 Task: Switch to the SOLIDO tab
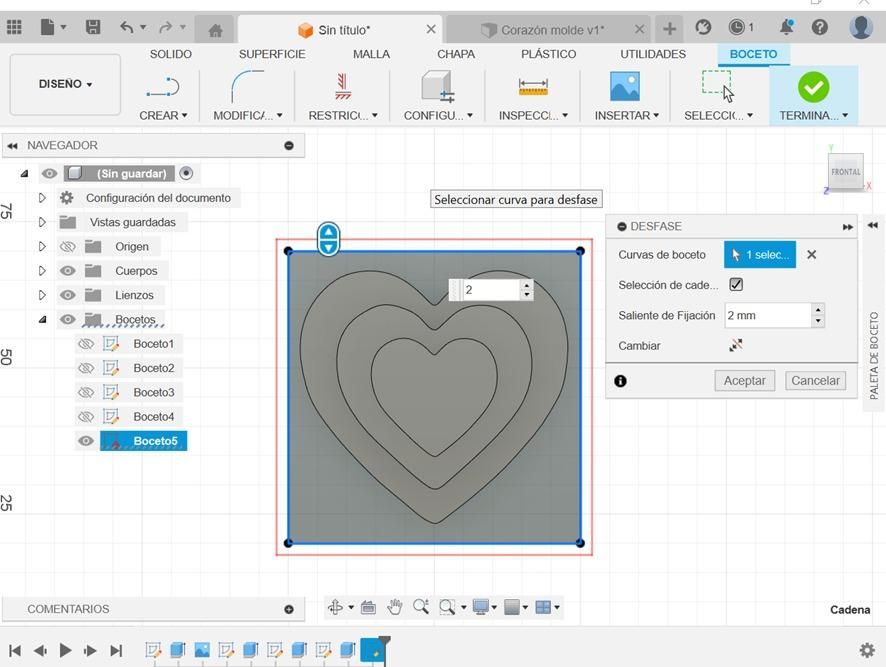click(171, 54)
